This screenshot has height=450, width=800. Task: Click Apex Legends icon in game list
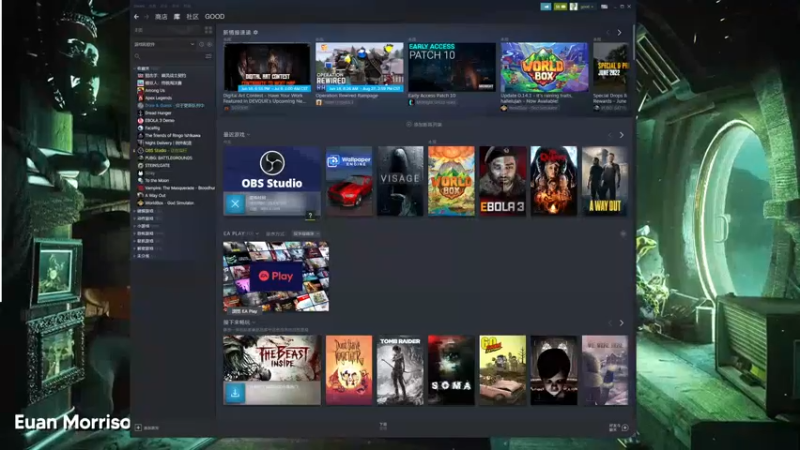(140, 98)
